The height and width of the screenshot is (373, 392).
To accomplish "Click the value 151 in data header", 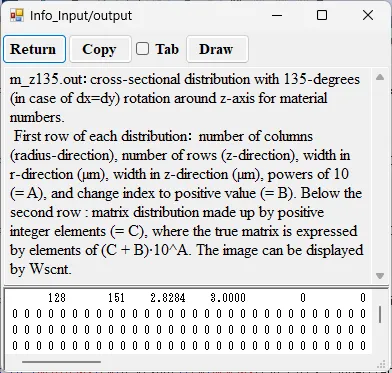I will point(116,298).
